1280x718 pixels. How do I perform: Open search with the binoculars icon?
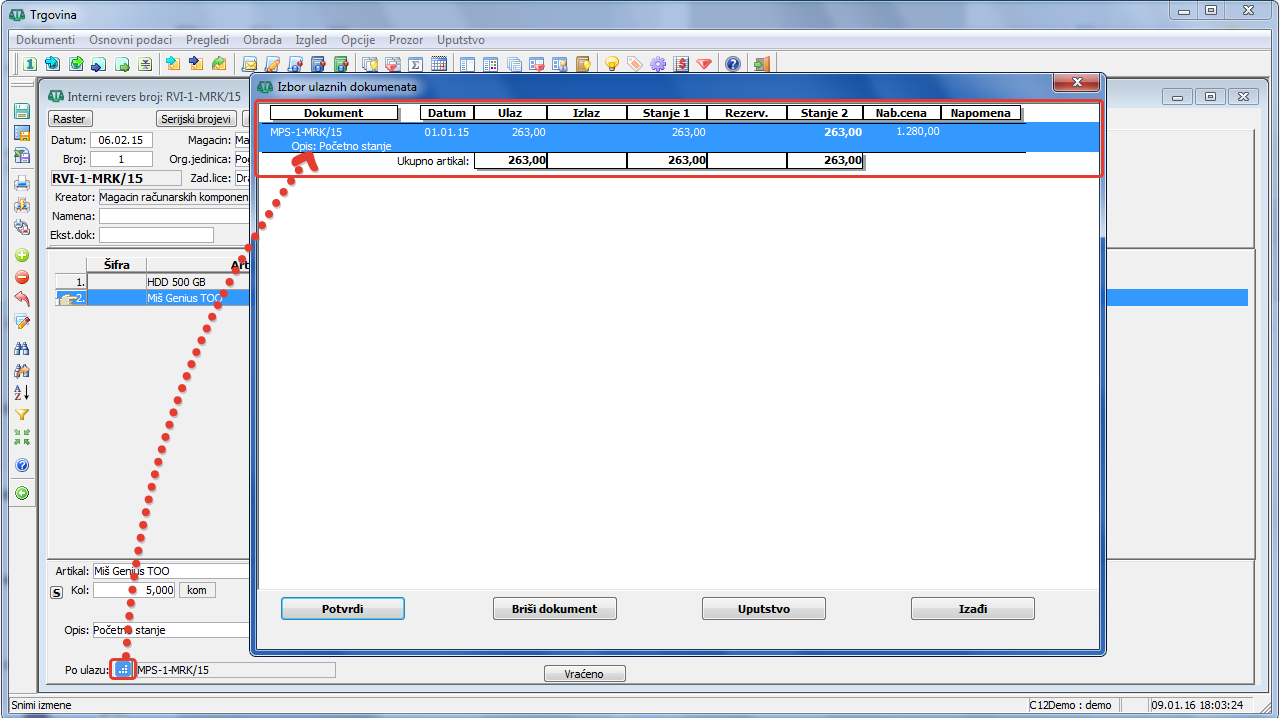click(21, 349)
